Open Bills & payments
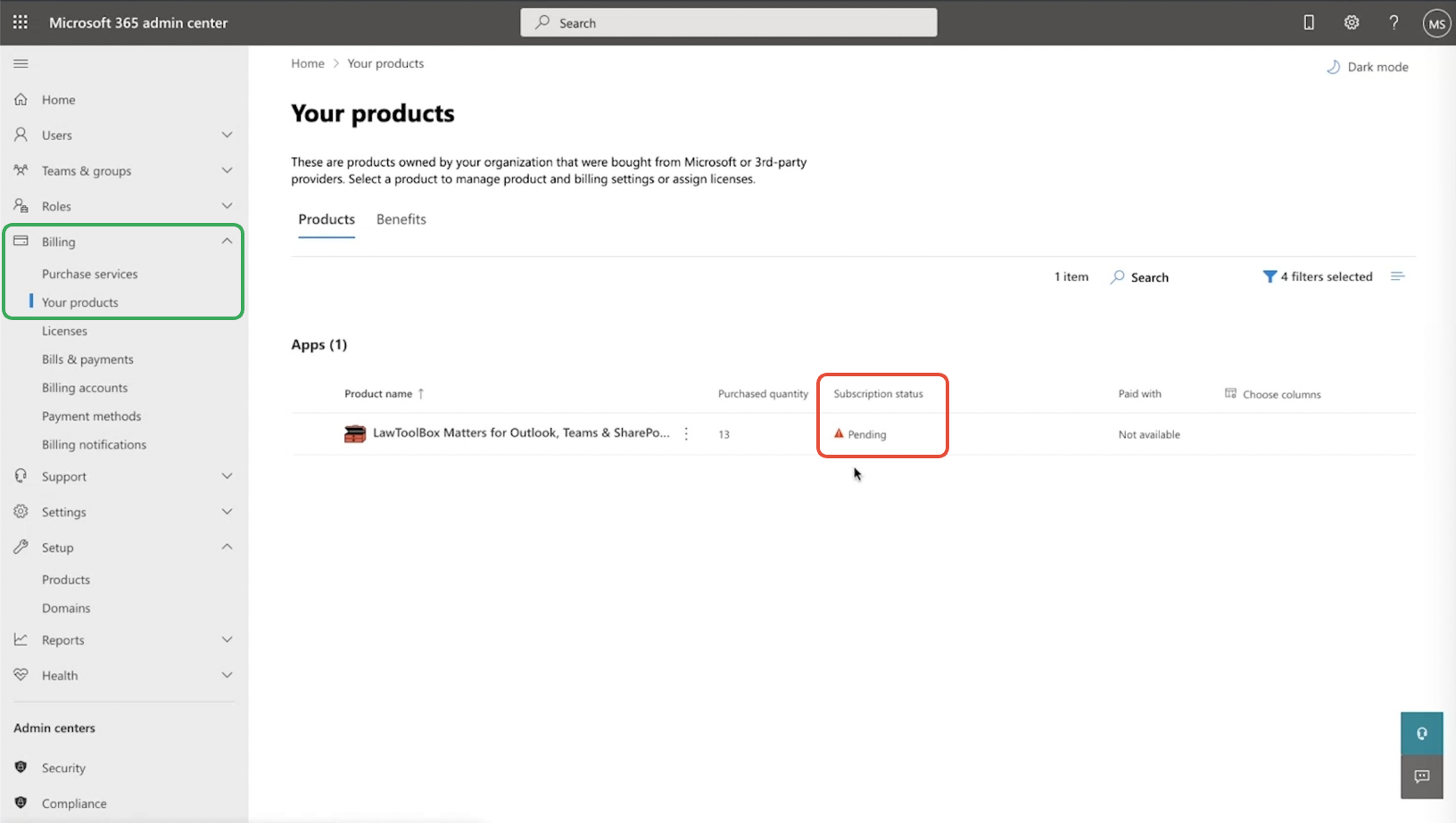The image size is (1456, 823). [87, 359]
